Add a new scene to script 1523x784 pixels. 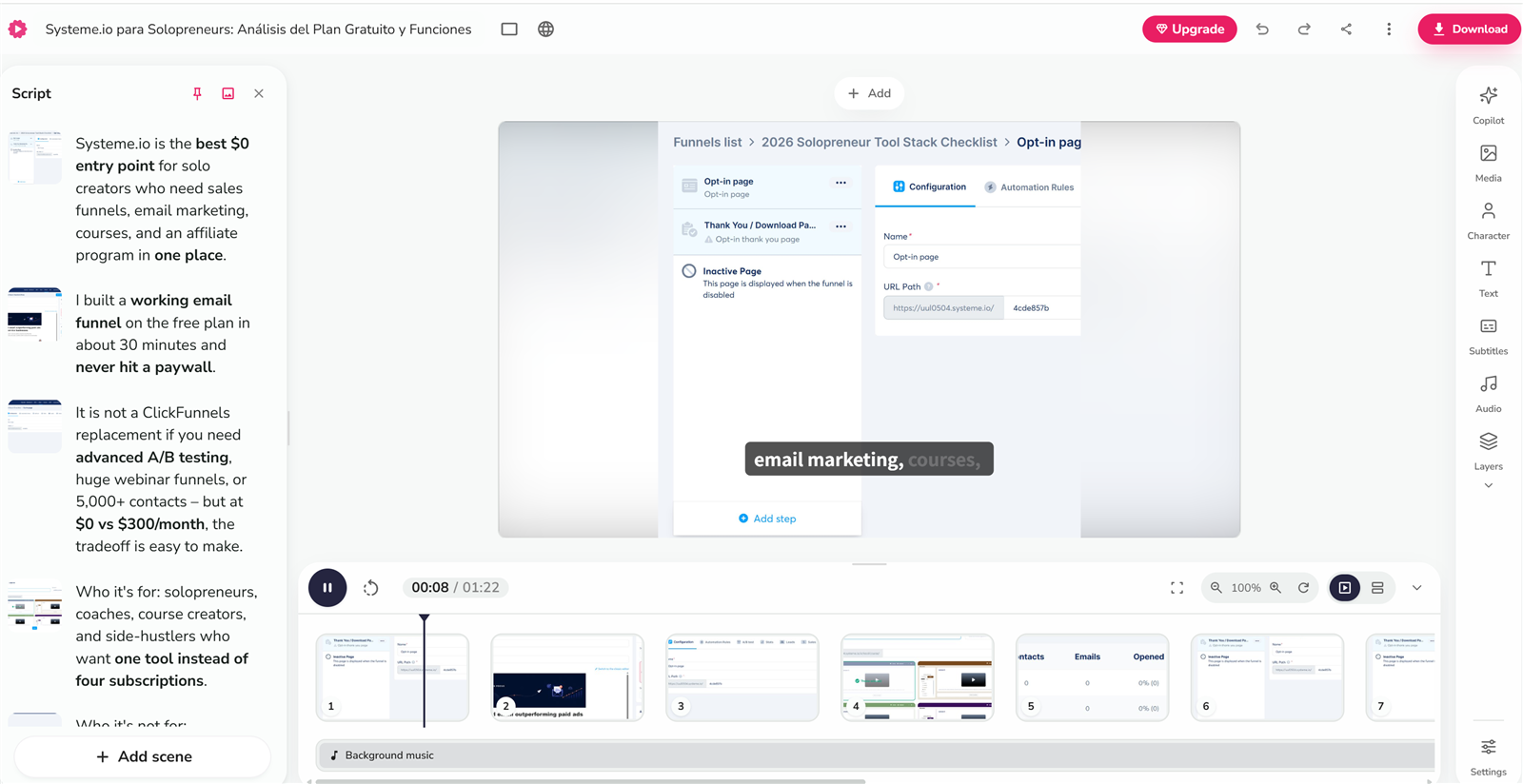pos(144,757)
